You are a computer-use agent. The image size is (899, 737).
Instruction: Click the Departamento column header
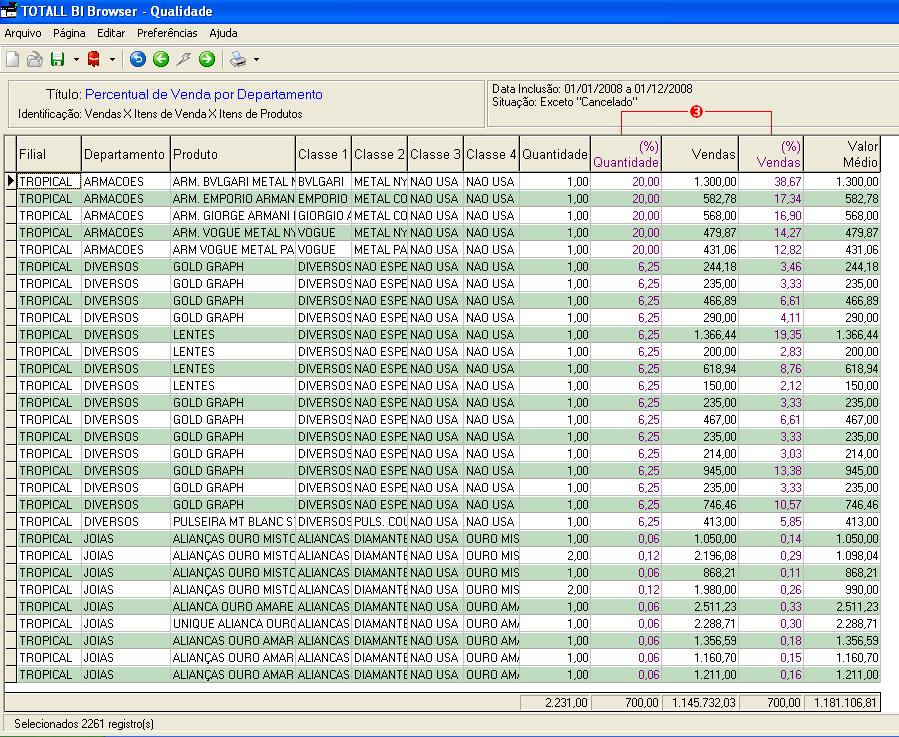(x=126, y=154)
